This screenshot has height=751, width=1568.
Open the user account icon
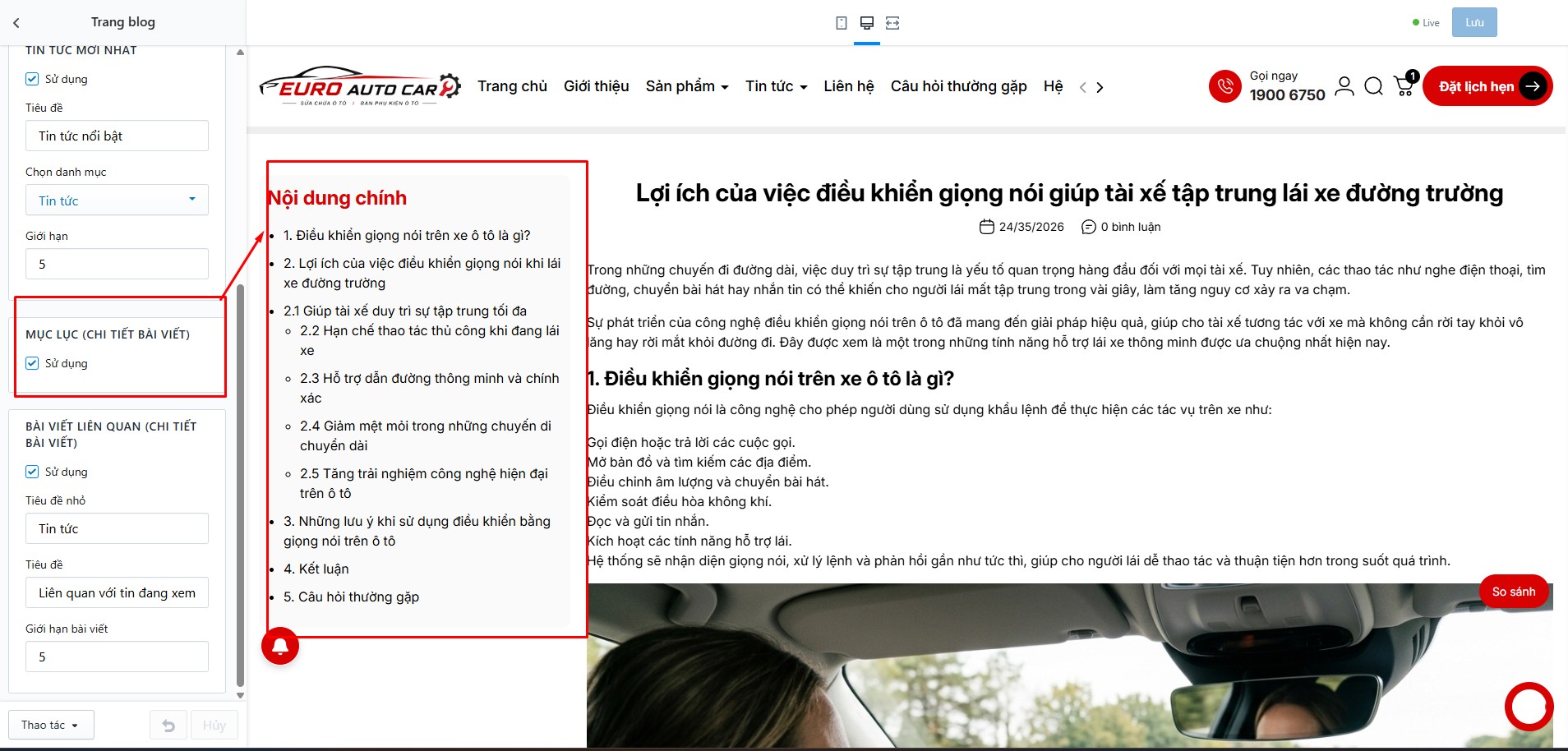coord(1344,86)
